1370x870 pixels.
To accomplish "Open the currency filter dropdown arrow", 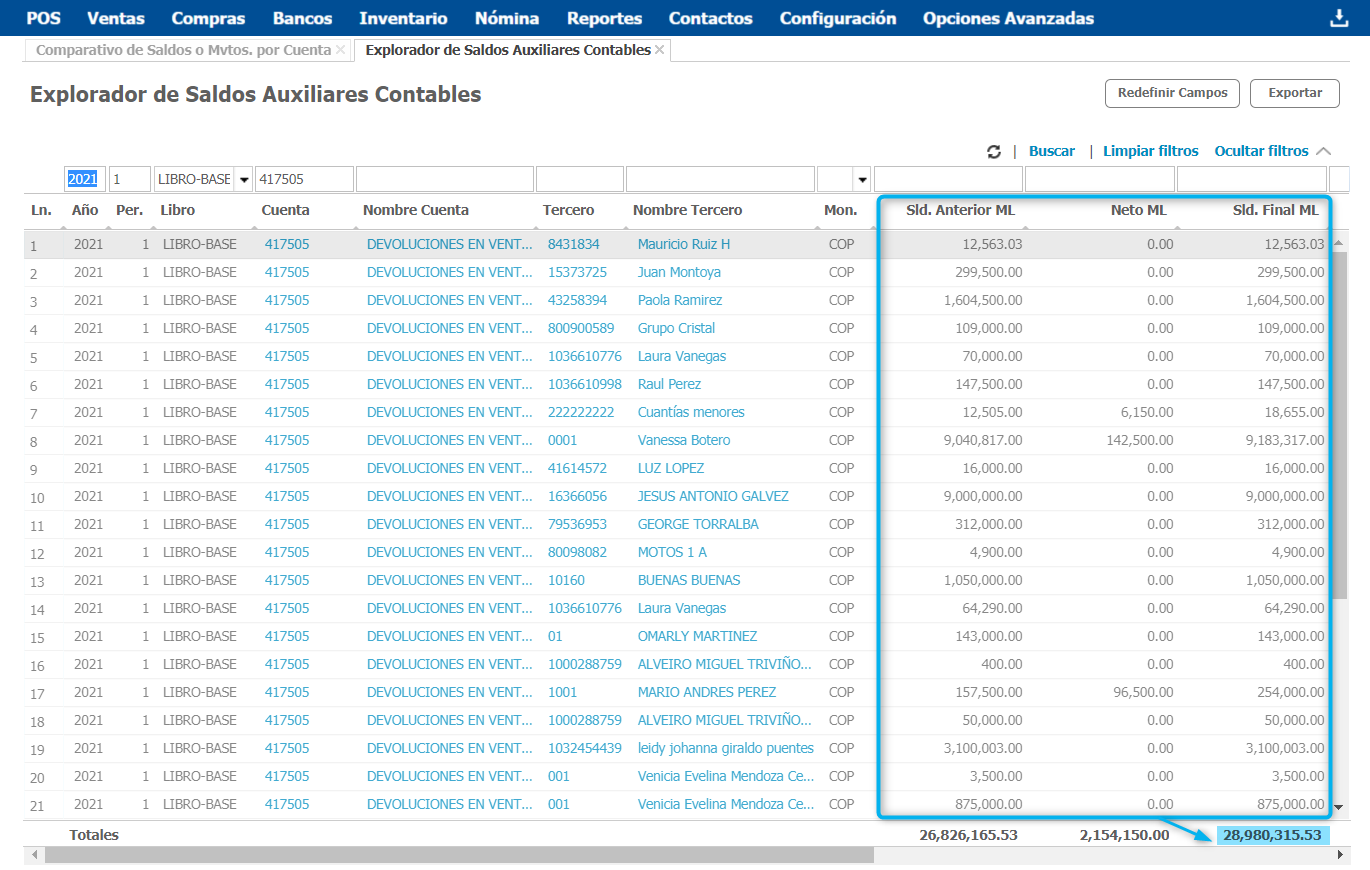I will [861, 180].
